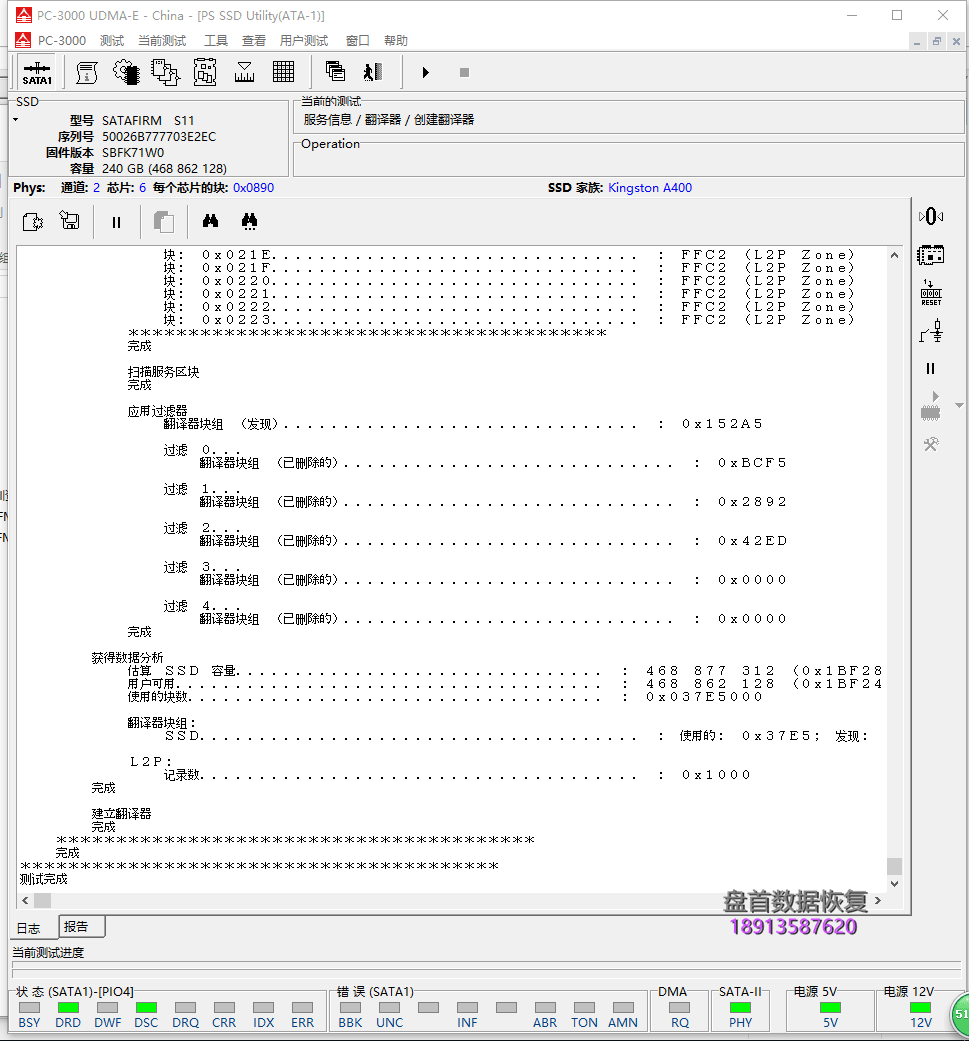Click the vertical scrollbar thumb in log
Screen dimensions: 969x1041
(x=895, y=866)
